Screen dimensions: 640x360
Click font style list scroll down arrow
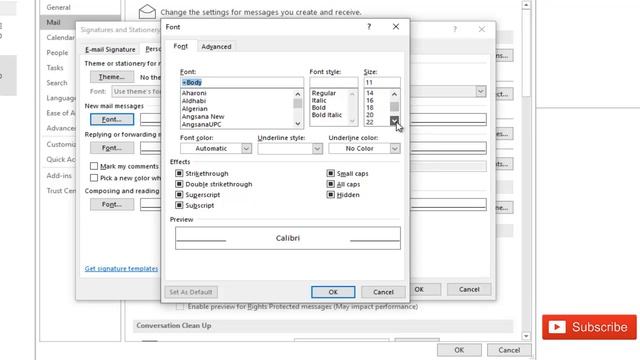(352, 121)
